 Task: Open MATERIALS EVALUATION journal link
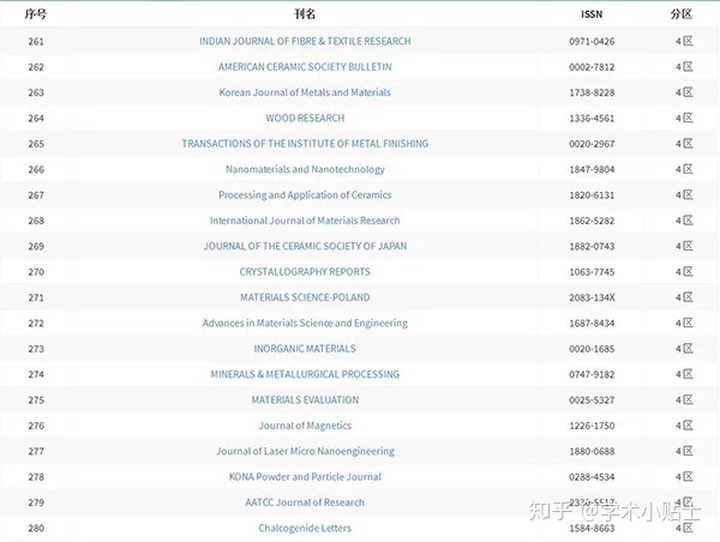305,400
